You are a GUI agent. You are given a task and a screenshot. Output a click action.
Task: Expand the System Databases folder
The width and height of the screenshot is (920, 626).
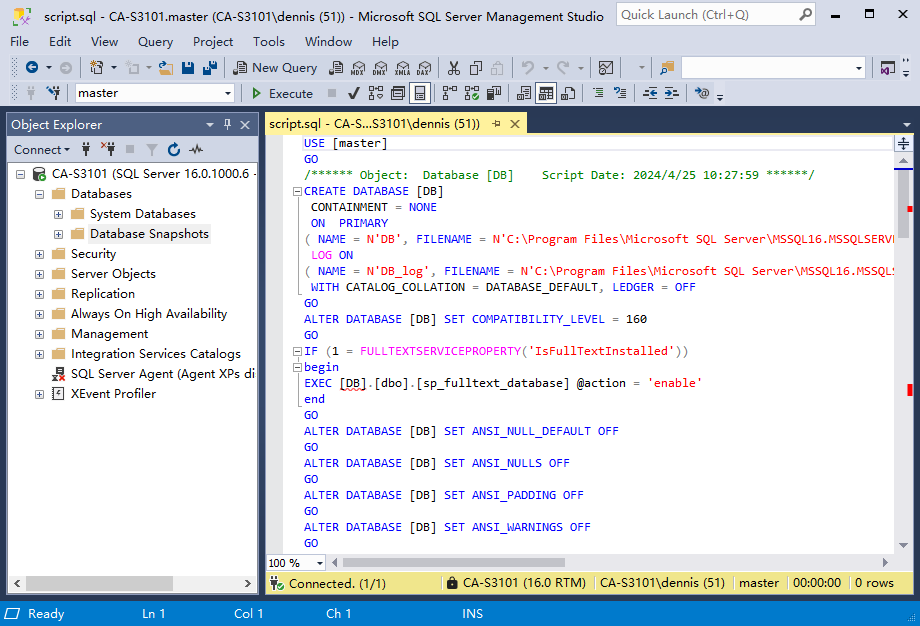[x=58, y=214]
